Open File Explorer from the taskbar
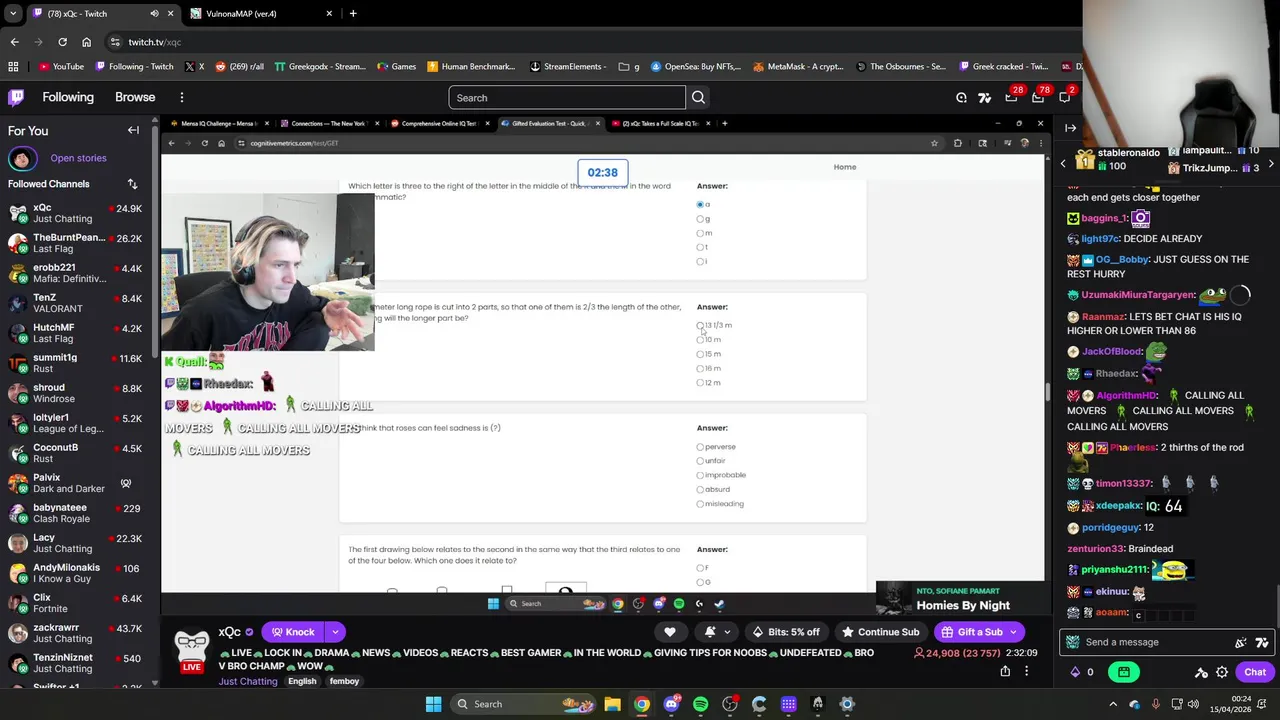1280x720 pixels. point(612,704)
